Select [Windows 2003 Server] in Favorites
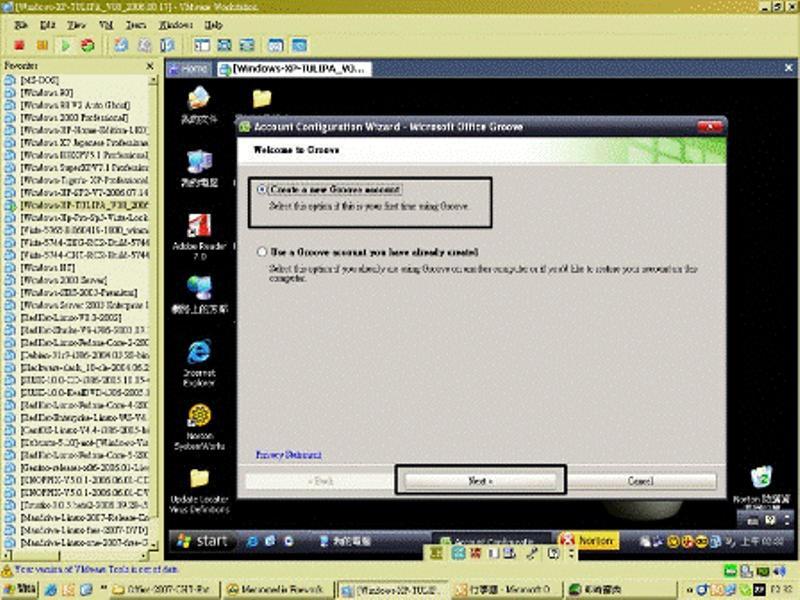 (x=63, y=280)
